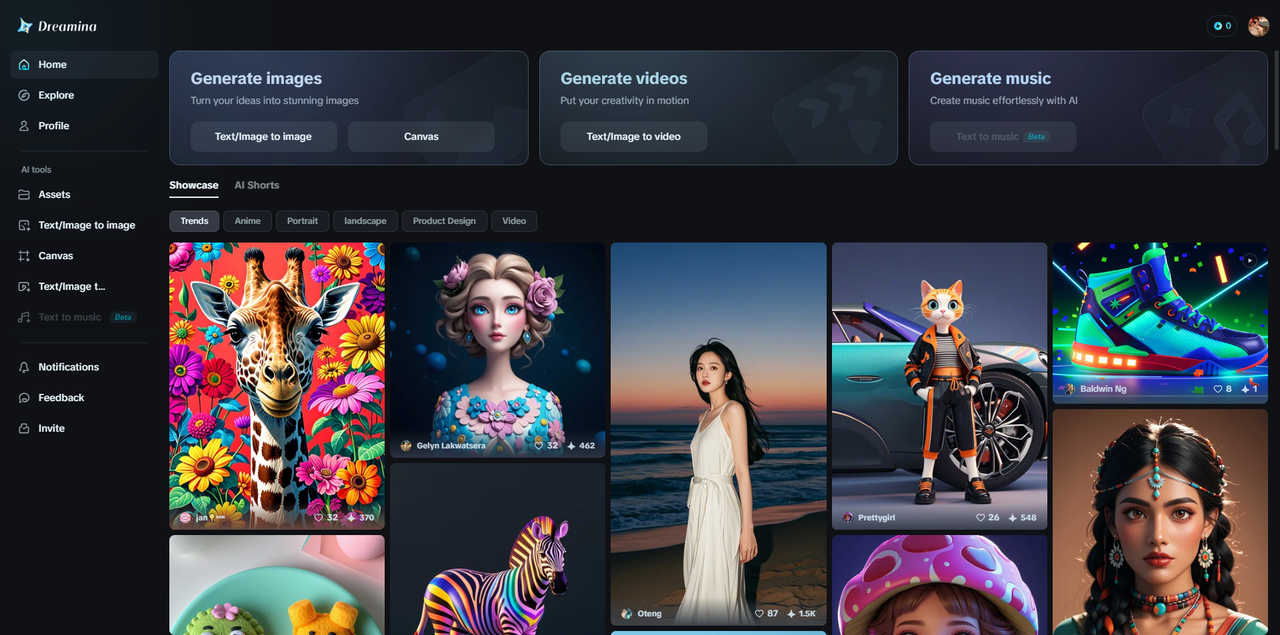Click the Text/Image to image button

pyautogui.click(x=263, y=137)
